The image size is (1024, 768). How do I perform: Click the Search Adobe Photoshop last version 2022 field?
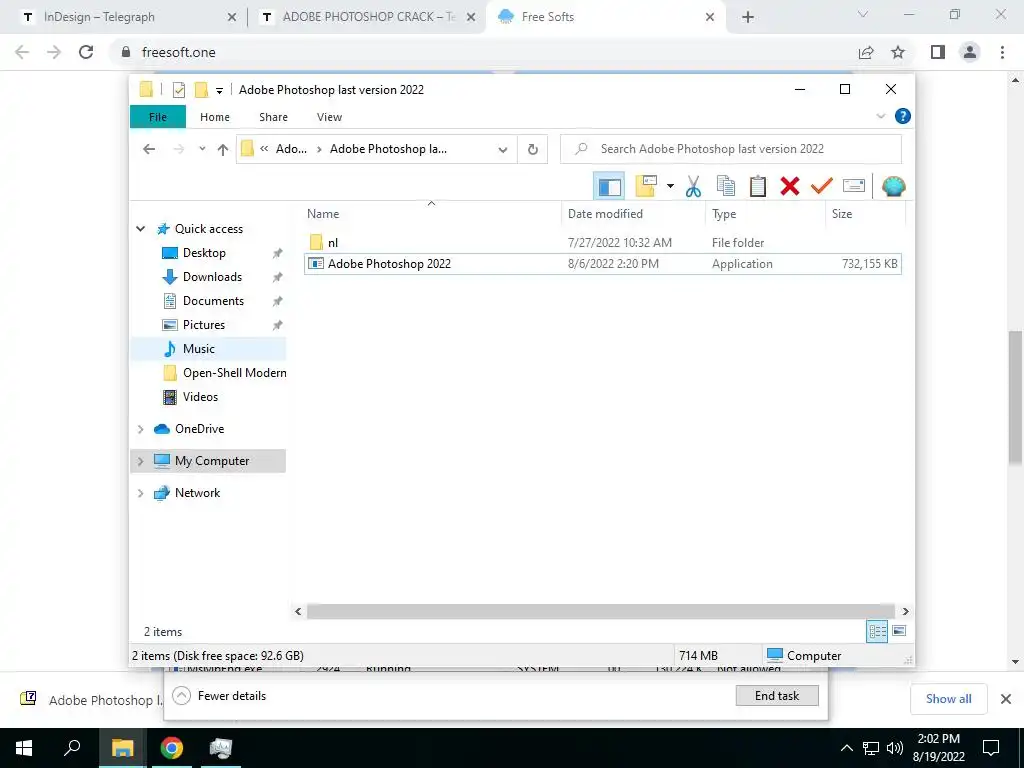coord(731,149)
